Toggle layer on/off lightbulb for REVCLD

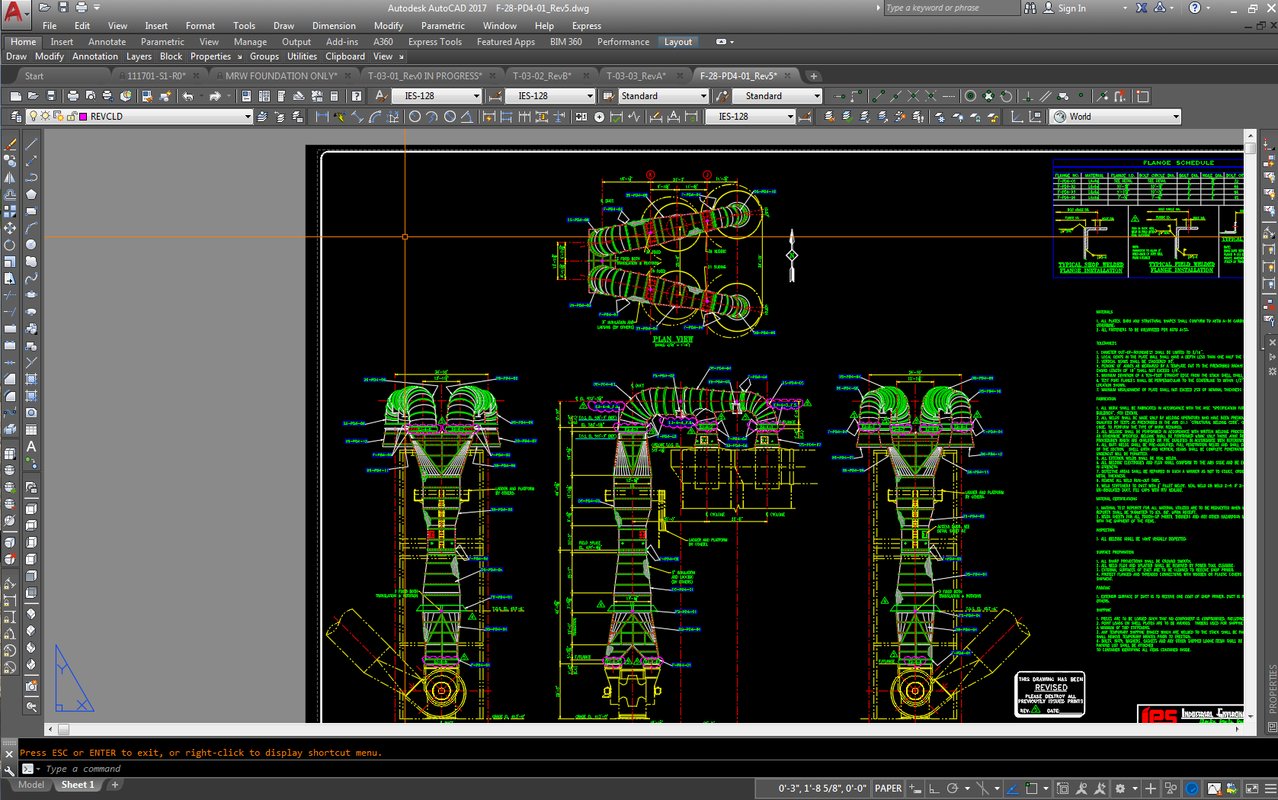click(33, 116)
